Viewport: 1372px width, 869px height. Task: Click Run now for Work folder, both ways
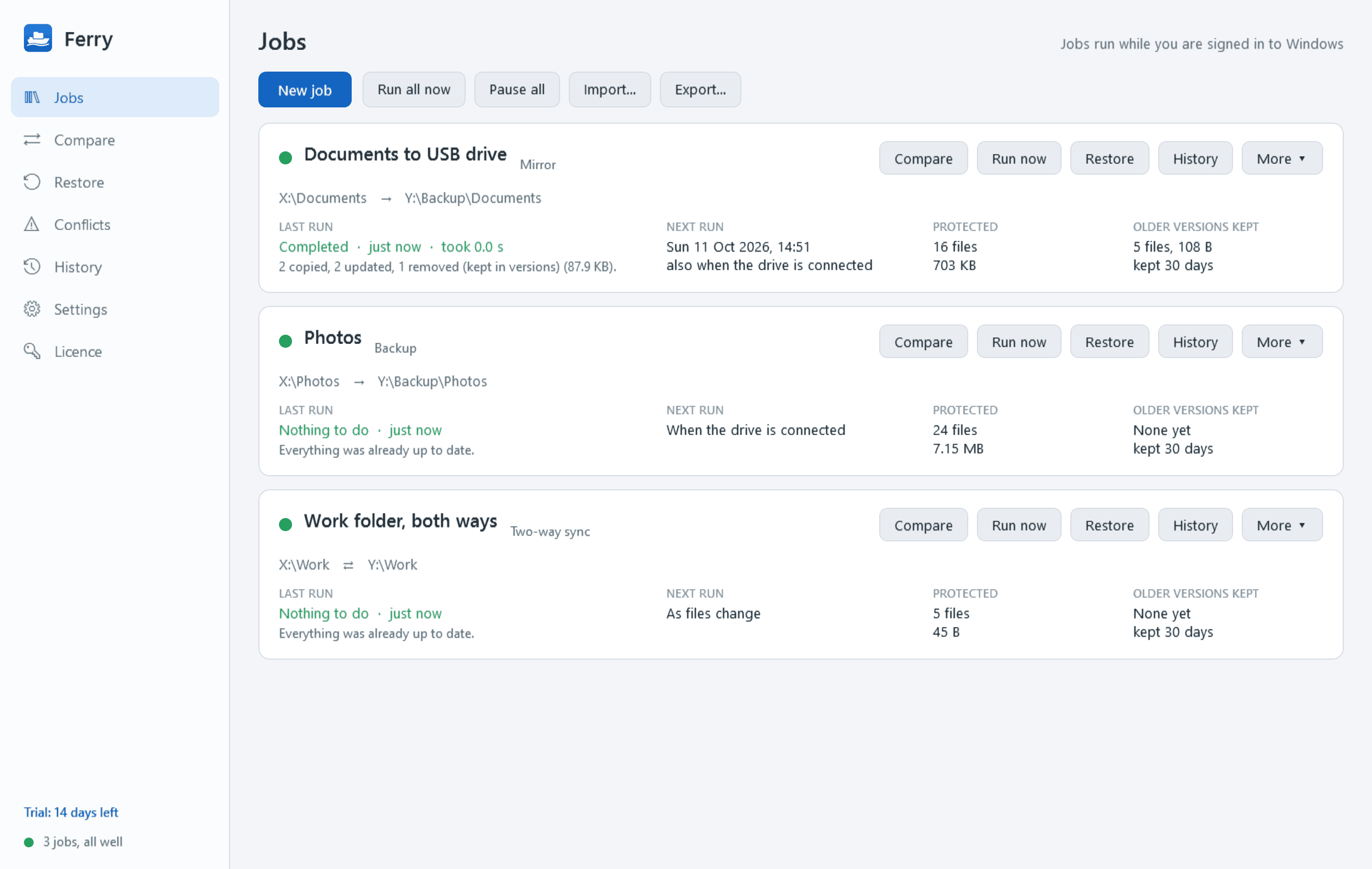click(x=1019, y=525)
